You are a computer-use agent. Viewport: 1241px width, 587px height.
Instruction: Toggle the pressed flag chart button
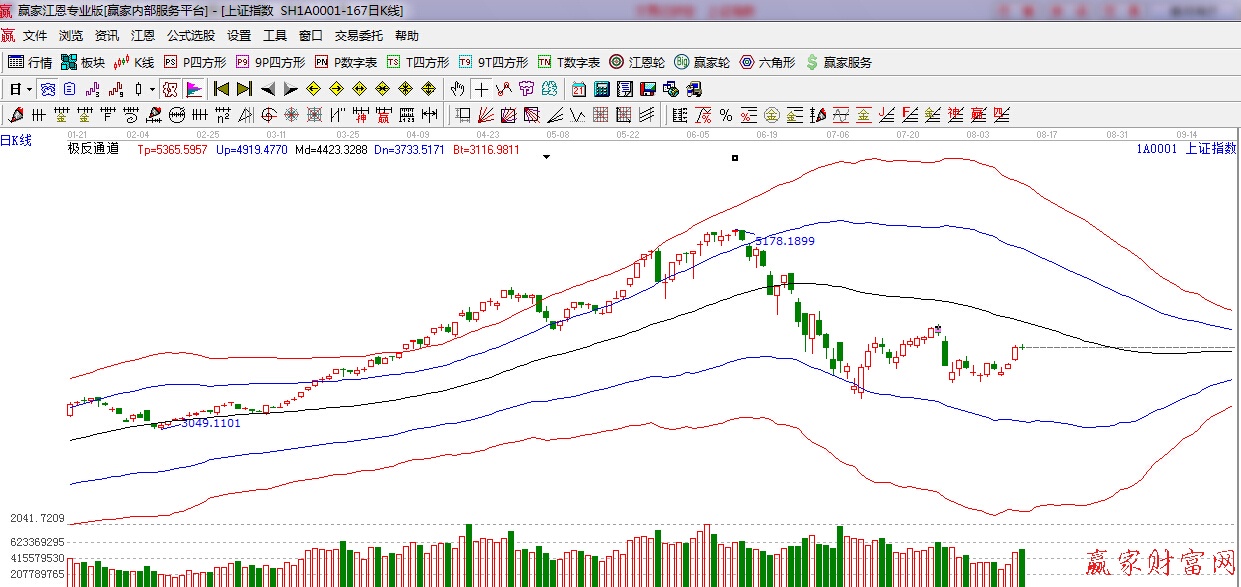(x=194, y=89)
